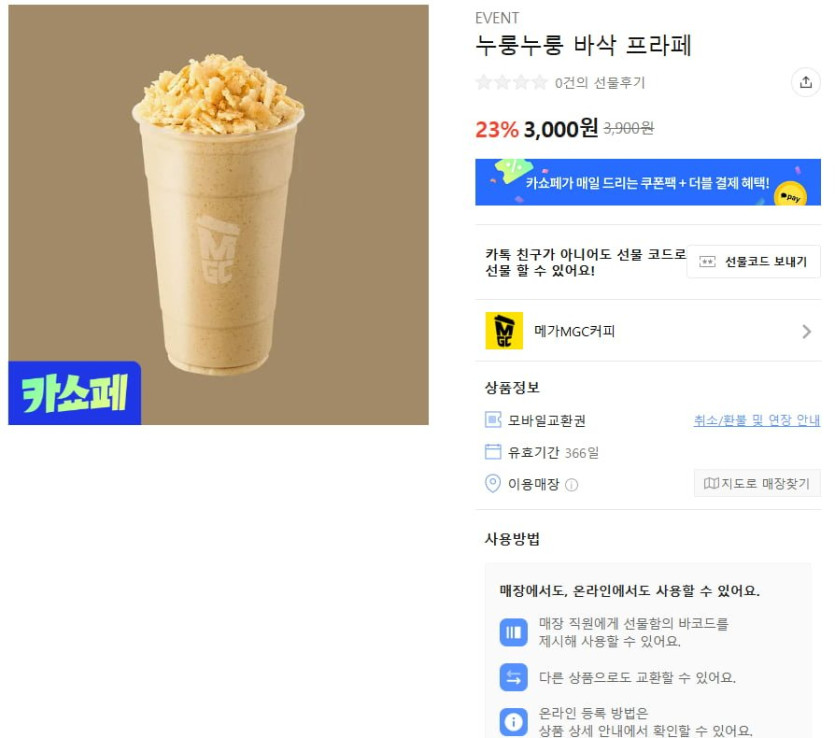Click the 지도로 매장찾기 button
Viewport: 835px width, 738px height.
click(757, 483)
